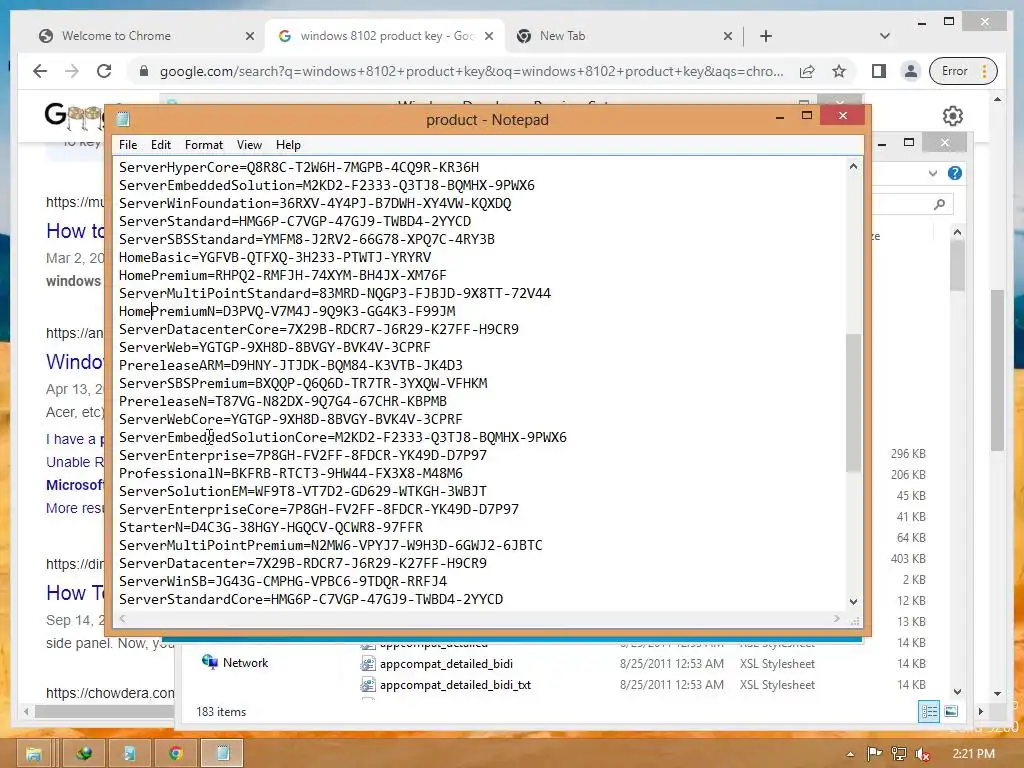Screen dimensions: 1024x768
Task: Open Google search settings gear
Action: [953, 116]
